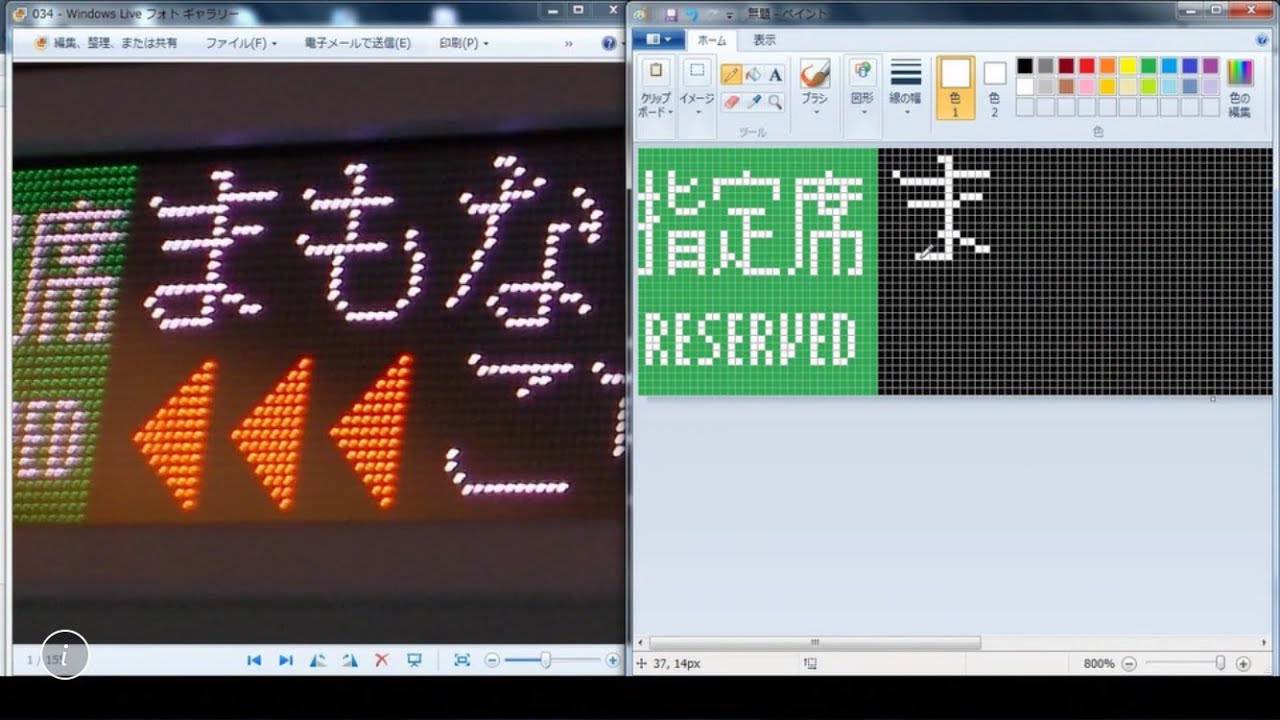Select Color 1 (色1) as the active color

[955, 88]
